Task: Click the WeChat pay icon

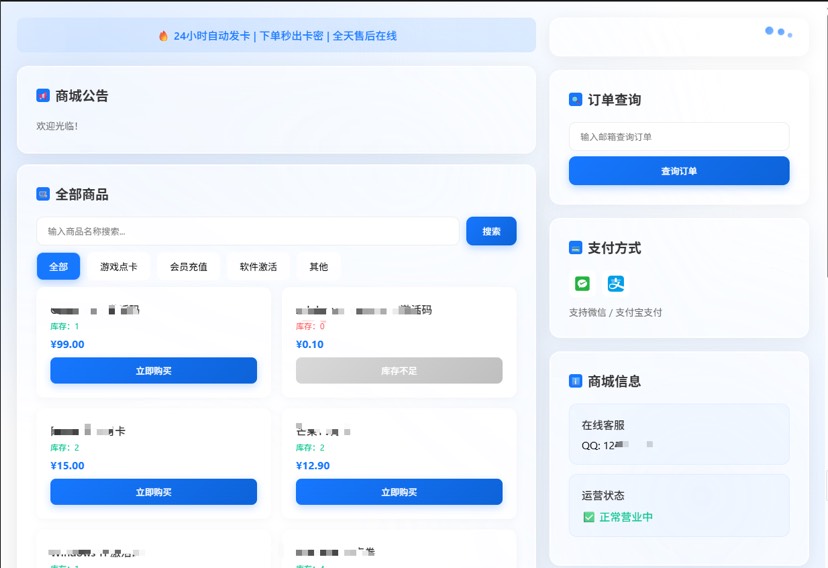Action: [x=582, y=284]
